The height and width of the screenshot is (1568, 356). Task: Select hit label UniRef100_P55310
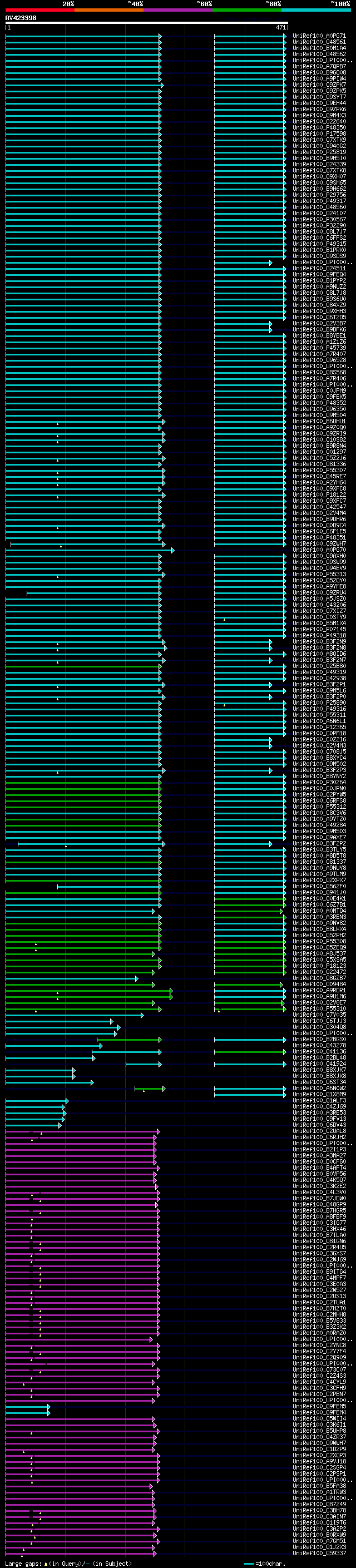(319, 1008)
